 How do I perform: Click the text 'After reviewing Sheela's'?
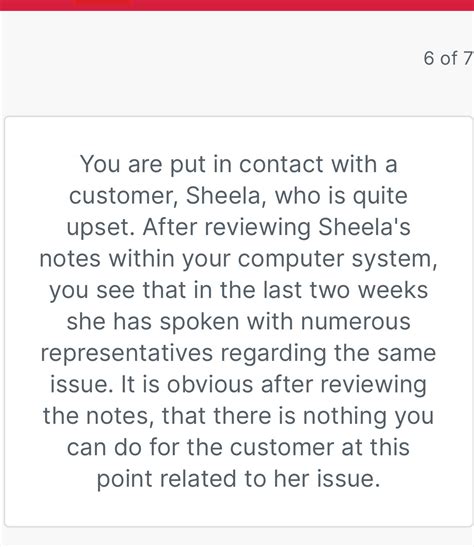point(277,227)
